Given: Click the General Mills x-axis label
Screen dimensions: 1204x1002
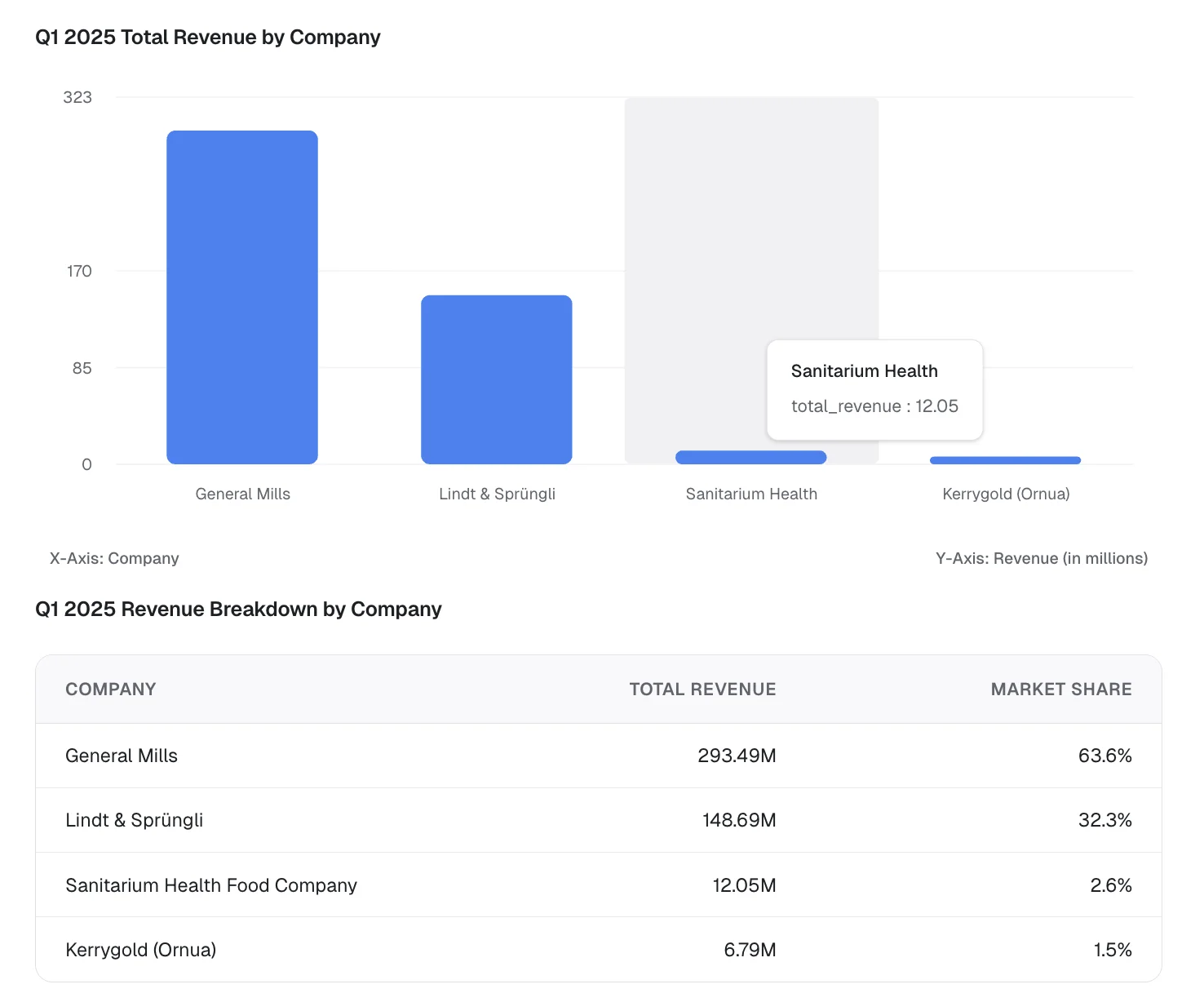Looking at the screenshot, I should 243,494.
